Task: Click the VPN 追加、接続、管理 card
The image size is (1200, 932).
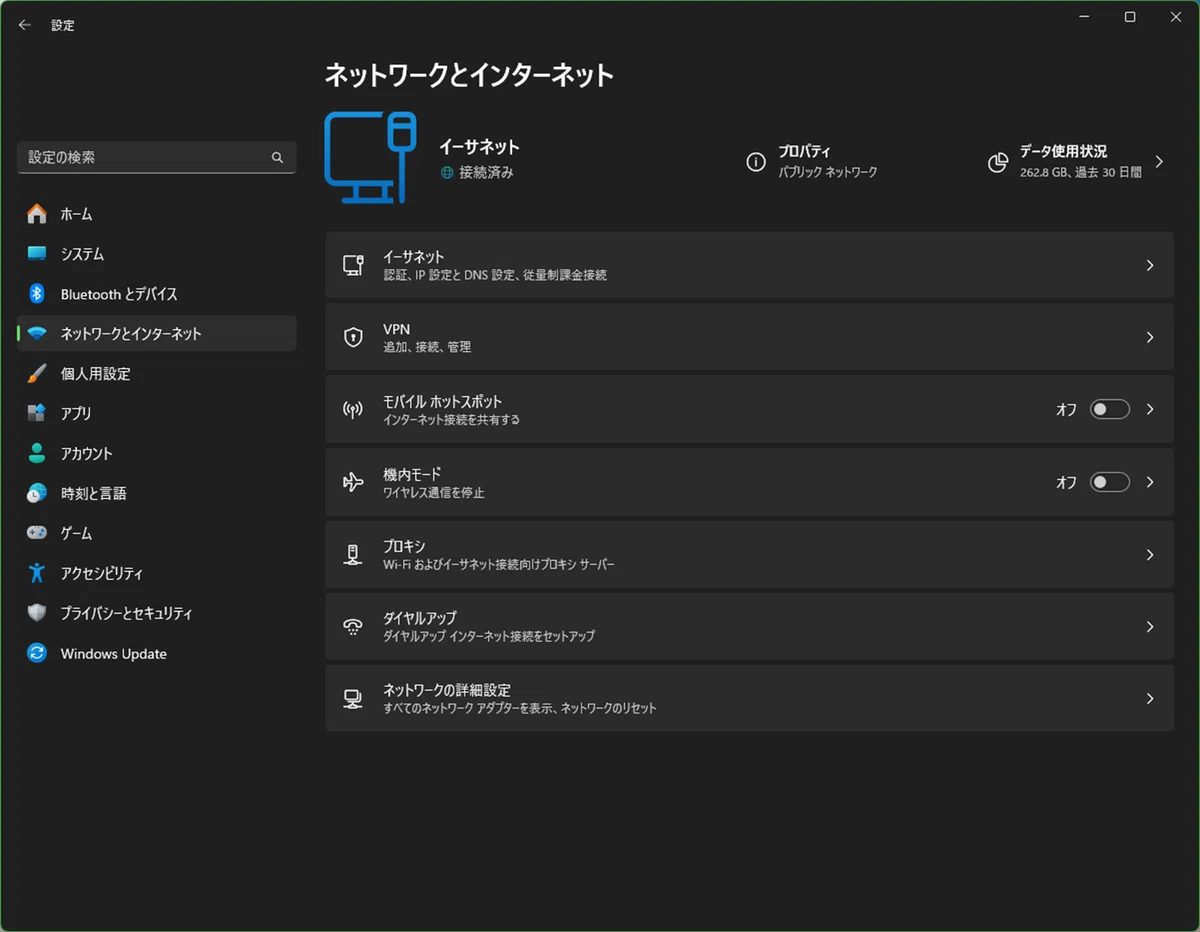Action: click(x=749, y=337)
